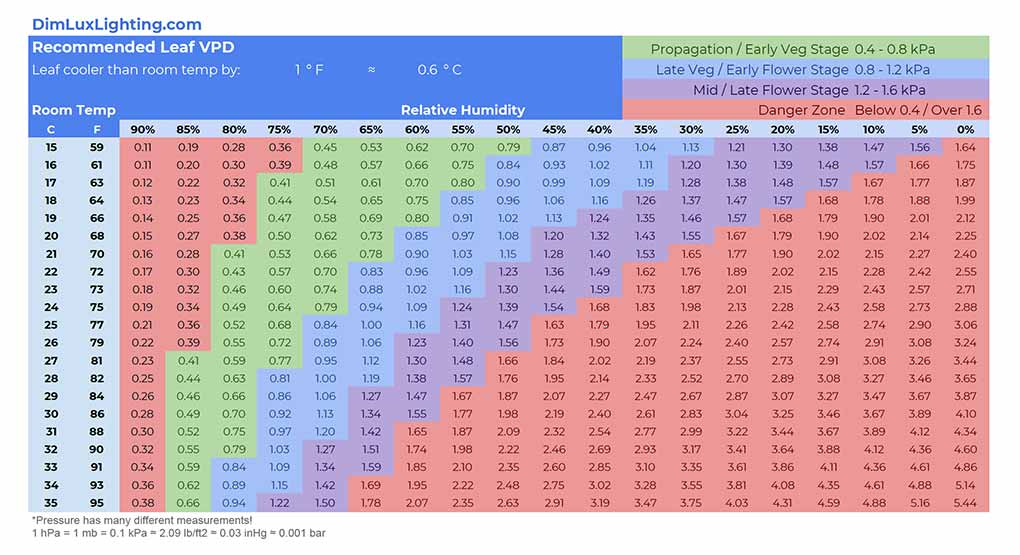Select the 90% humidity column header

(x=143, y=129)
